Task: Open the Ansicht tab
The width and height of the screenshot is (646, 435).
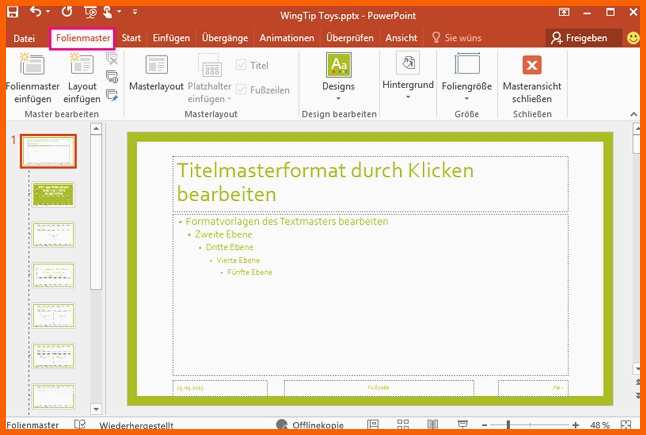Action: 401,38
